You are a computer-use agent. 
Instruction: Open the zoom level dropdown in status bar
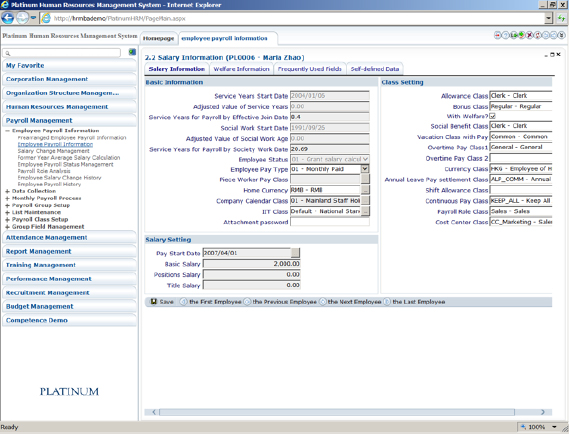(x=554, y=427)
